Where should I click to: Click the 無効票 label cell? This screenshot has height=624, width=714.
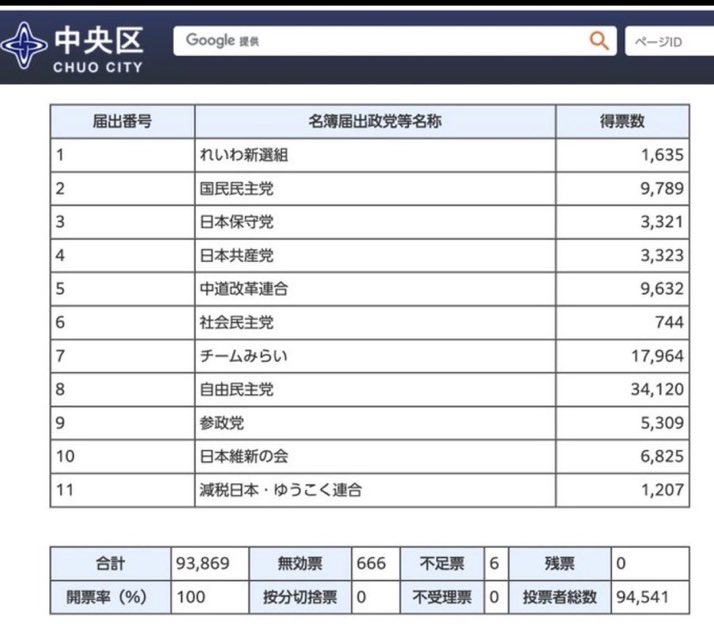point(300,563)
